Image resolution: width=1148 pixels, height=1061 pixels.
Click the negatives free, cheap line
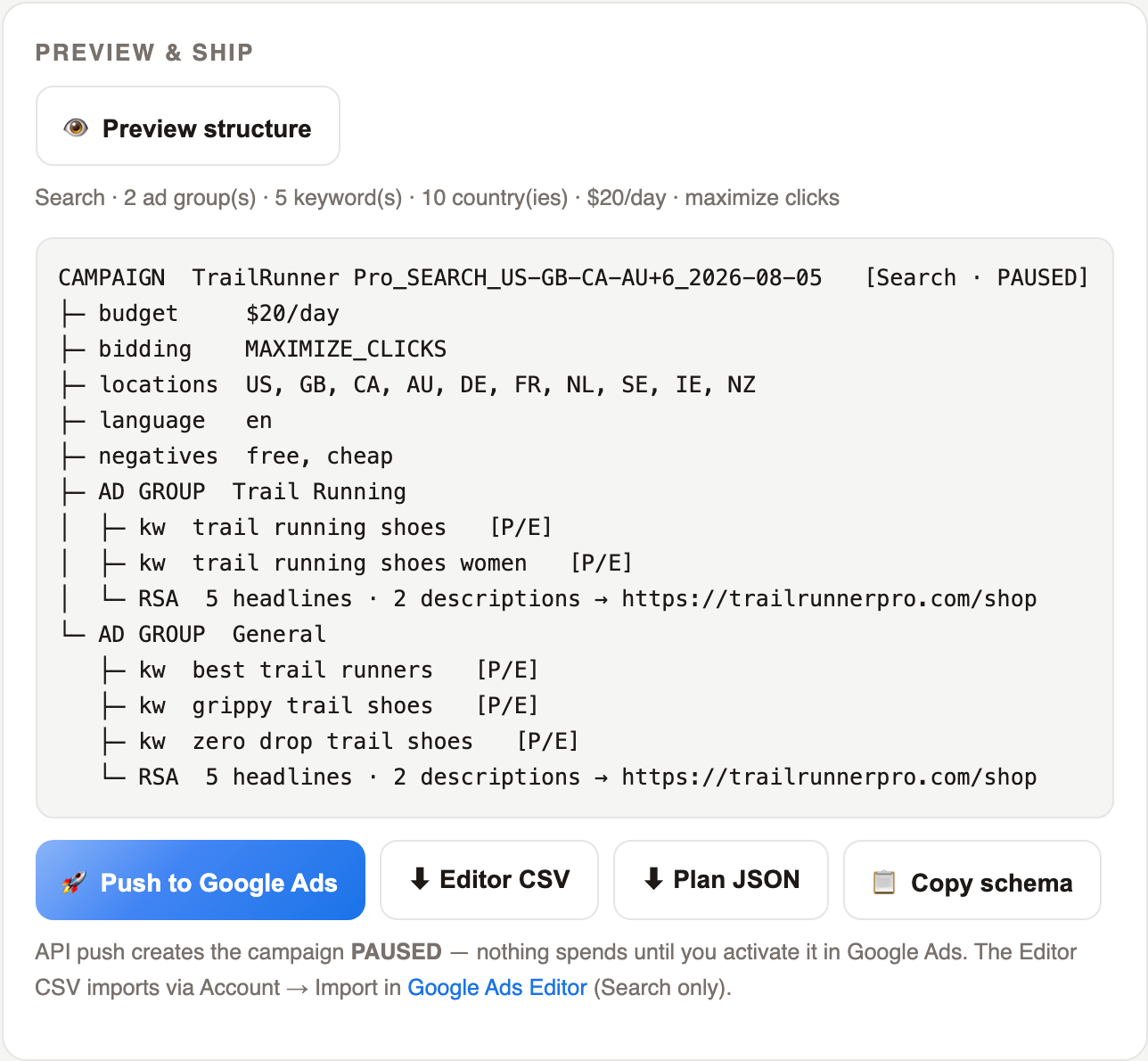(x=226, y=456)
